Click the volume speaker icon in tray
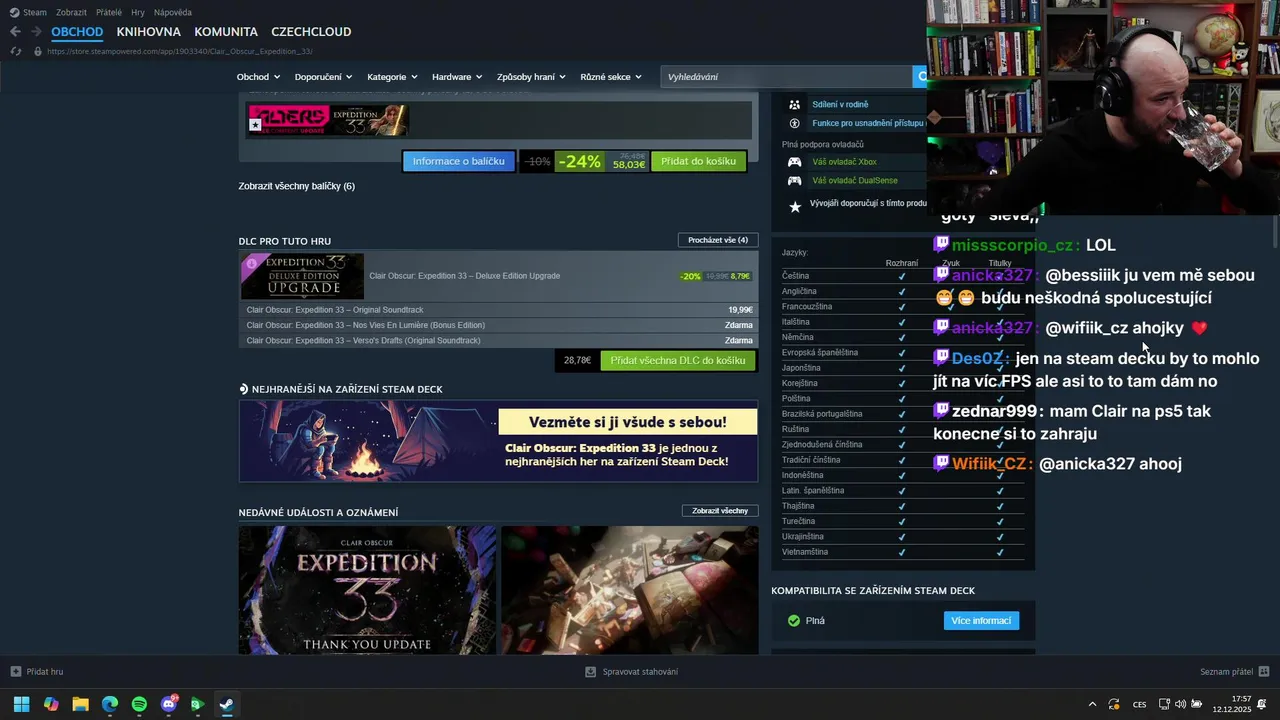The image size is (1280, 720). [1180, 705]
